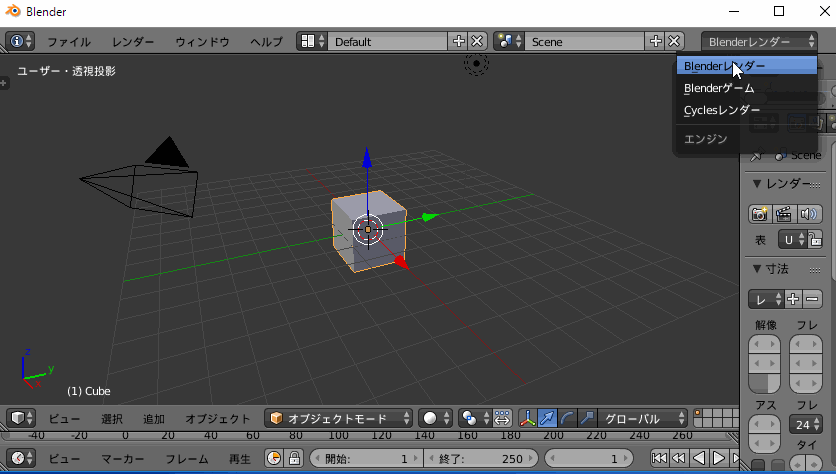Image resolution: width=836 pixels, height=474 pixels.
Task: Remove the render preset with minus
Action: click(x=813, y=299)
